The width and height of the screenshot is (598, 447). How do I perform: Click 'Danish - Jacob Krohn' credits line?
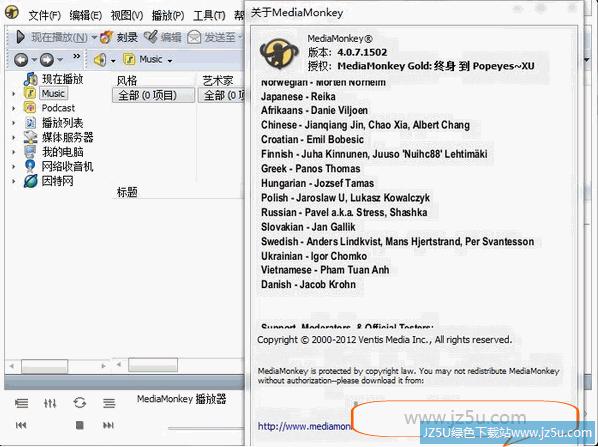[308, 285]
